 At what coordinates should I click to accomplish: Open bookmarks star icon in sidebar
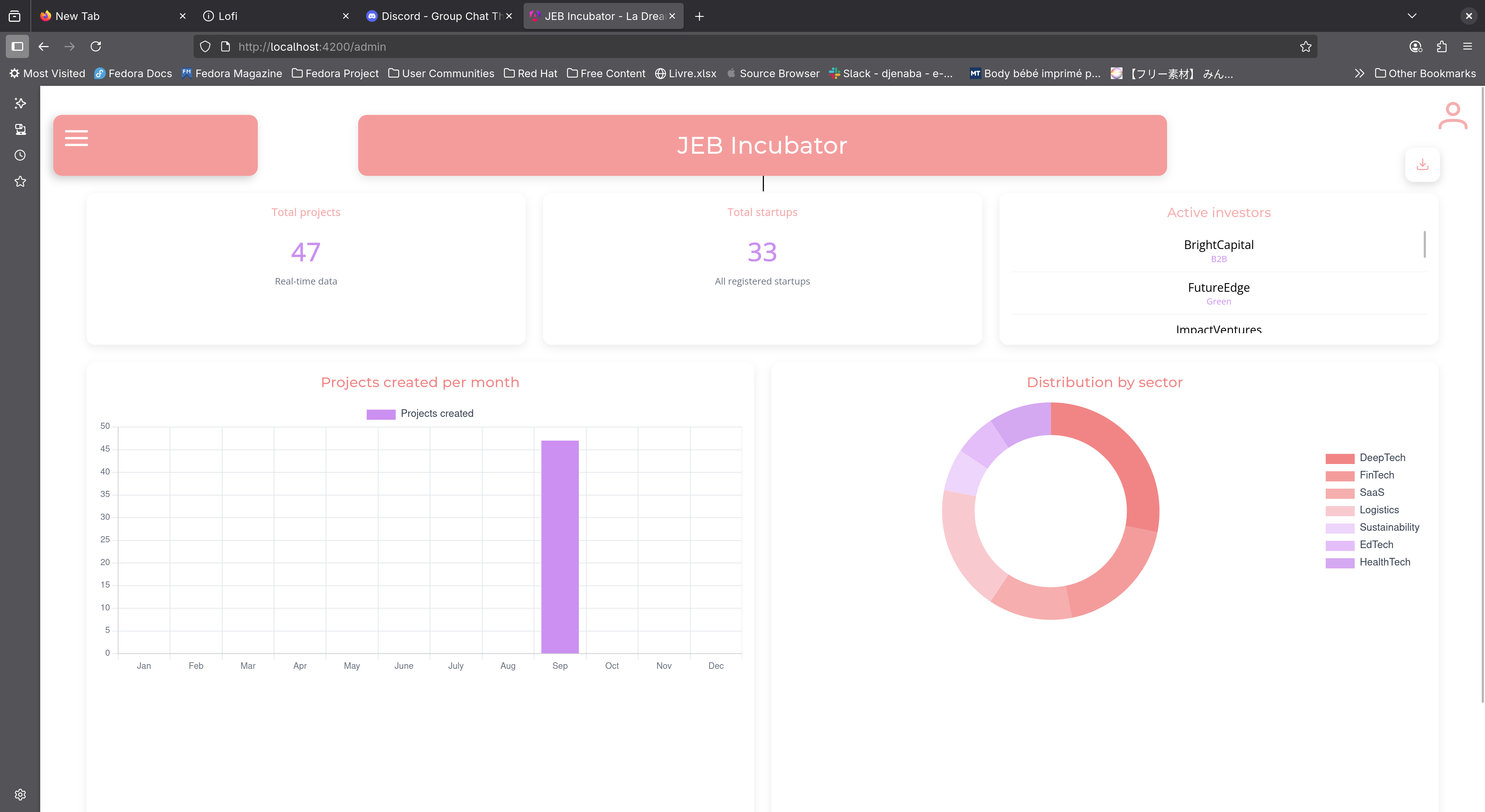pyautogui.click(x=20, y=182)
